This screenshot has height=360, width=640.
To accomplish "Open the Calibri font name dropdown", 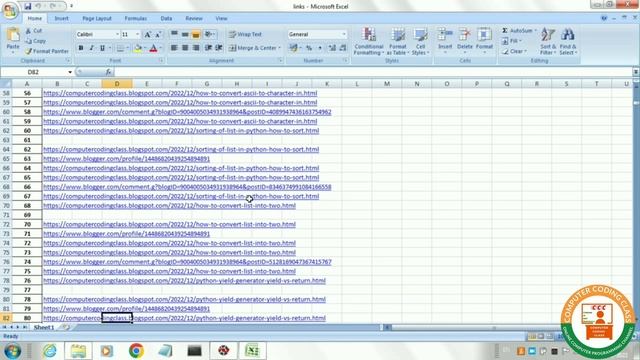I will tap(117, 35).
